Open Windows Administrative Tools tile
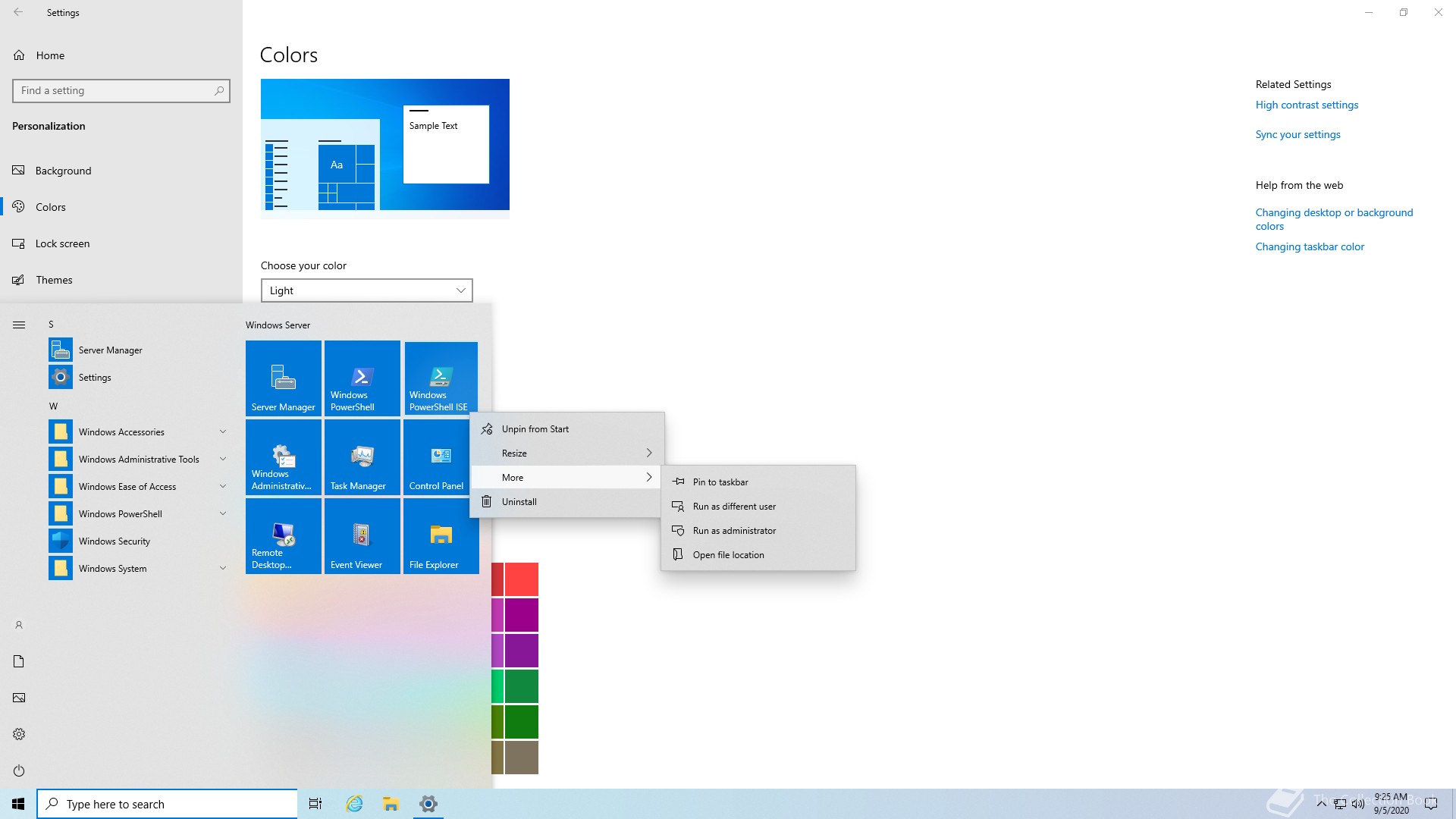This screenshot has width=1456, height=819. (284, 457)
